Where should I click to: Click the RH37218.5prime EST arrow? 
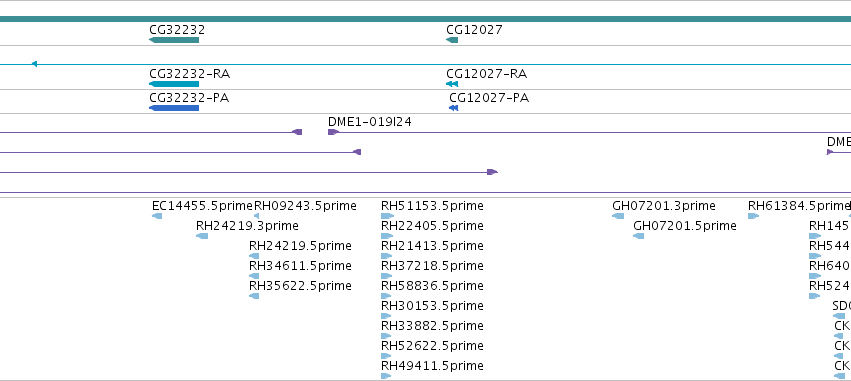[x=386, y=276]
